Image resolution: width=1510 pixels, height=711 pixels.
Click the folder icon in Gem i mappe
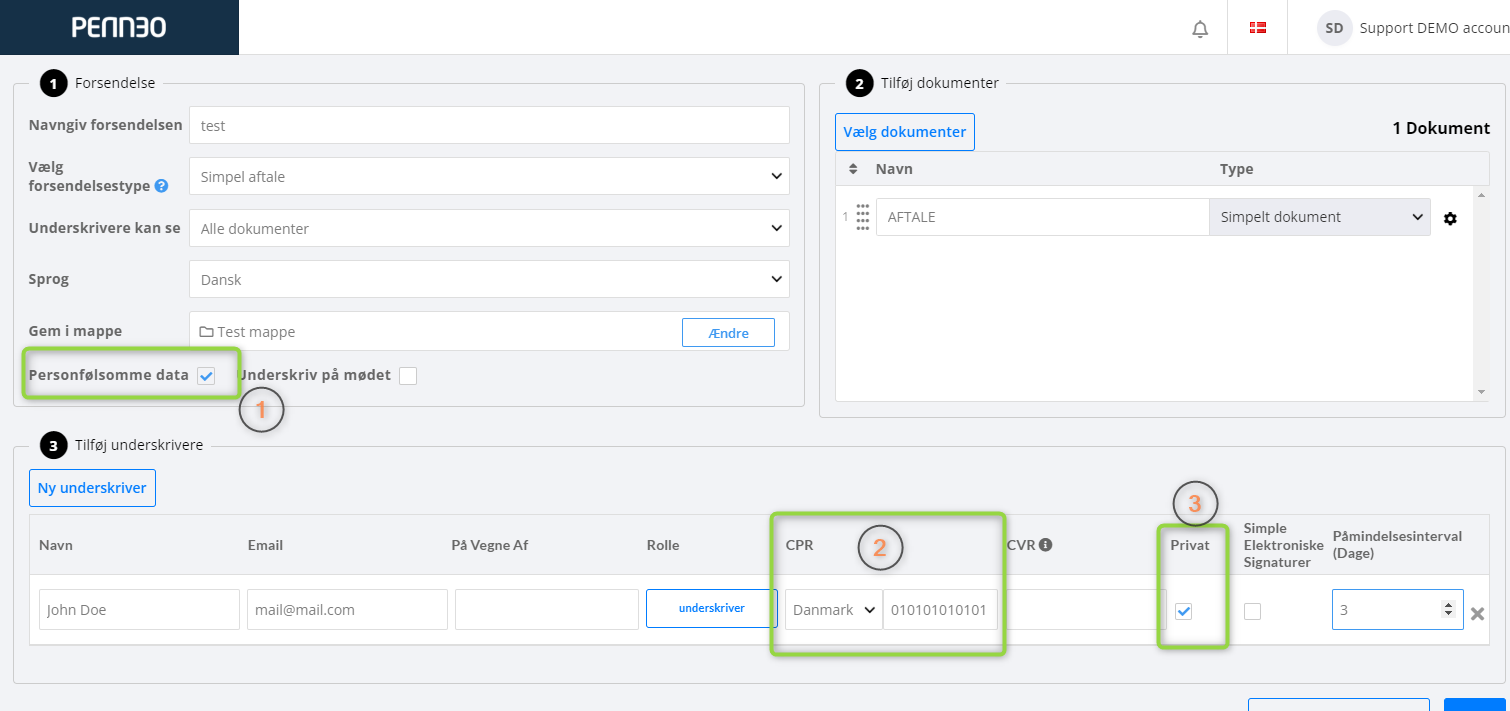[206, 332]
